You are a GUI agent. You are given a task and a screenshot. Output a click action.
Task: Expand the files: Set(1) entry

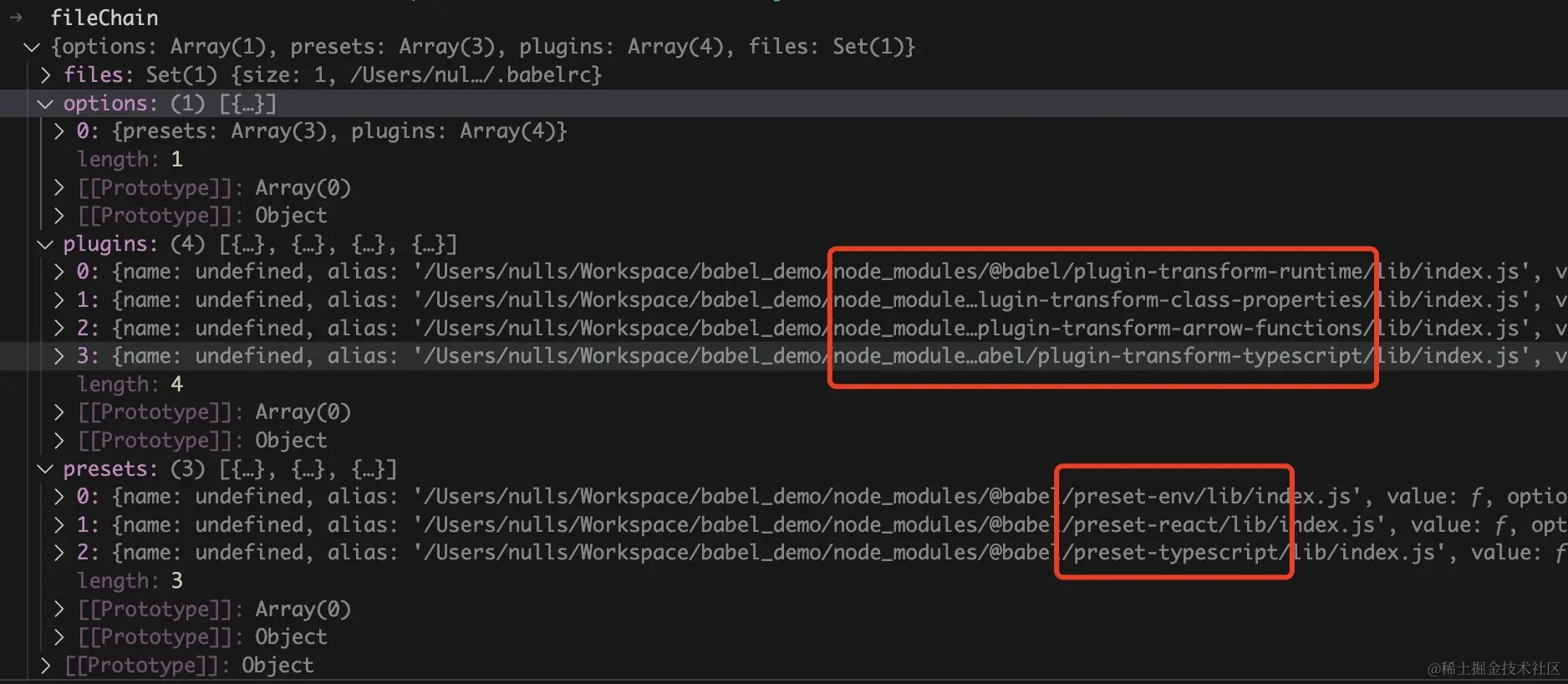tap(46, 75)
